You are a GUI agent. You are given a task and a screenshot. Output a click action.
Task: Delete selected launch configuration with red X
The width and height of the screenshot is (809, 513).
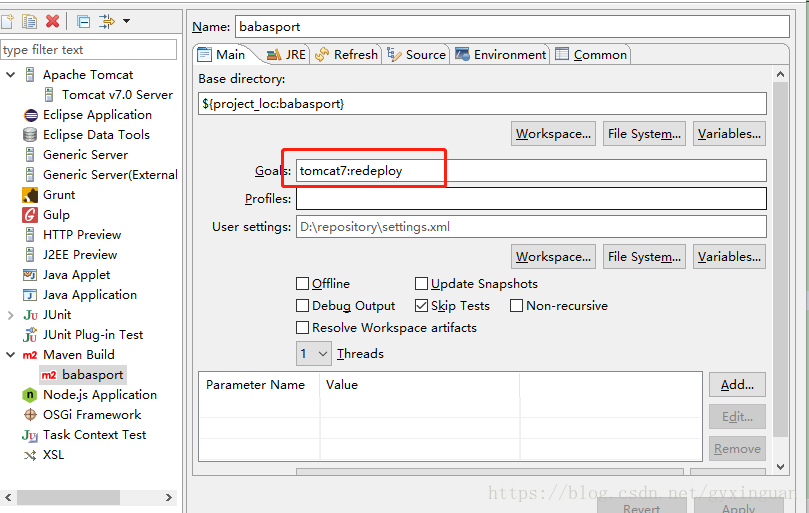tap(53, 22)
